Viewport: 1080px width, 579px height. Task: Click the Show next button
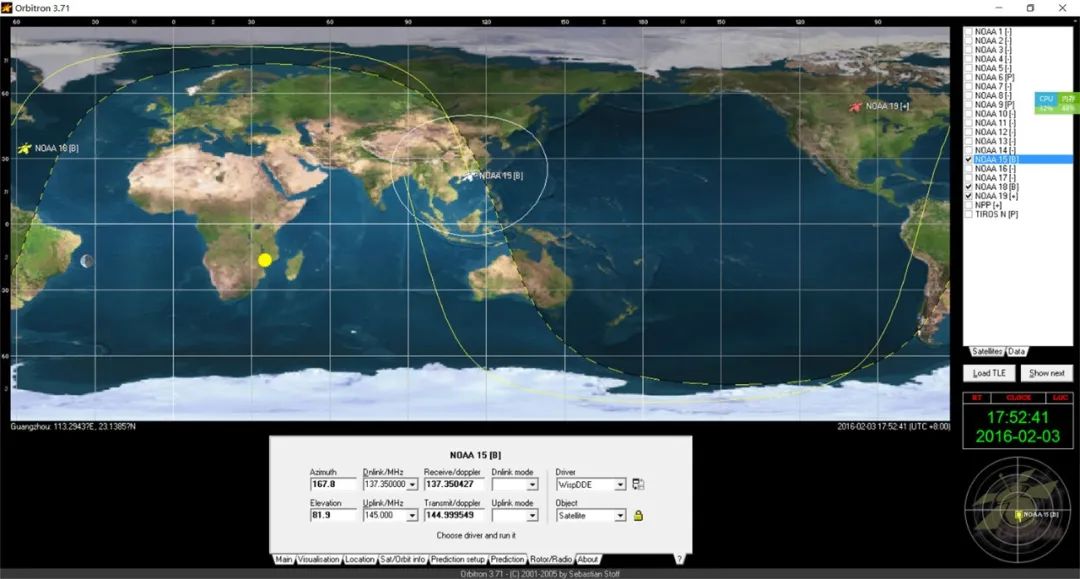click(x=1046, y=373)
